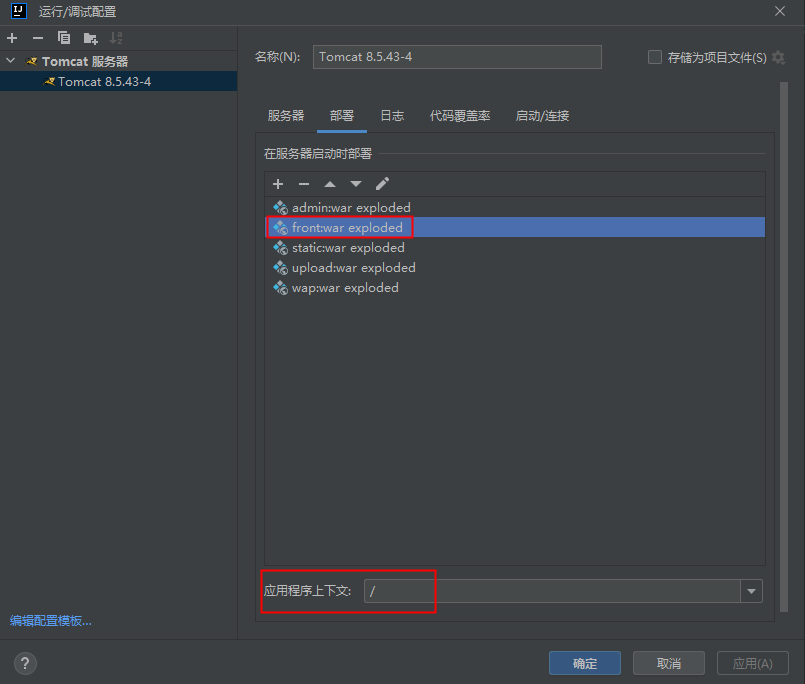Select static:war exploded artifact
805x684 pixels.
point(515,248)
